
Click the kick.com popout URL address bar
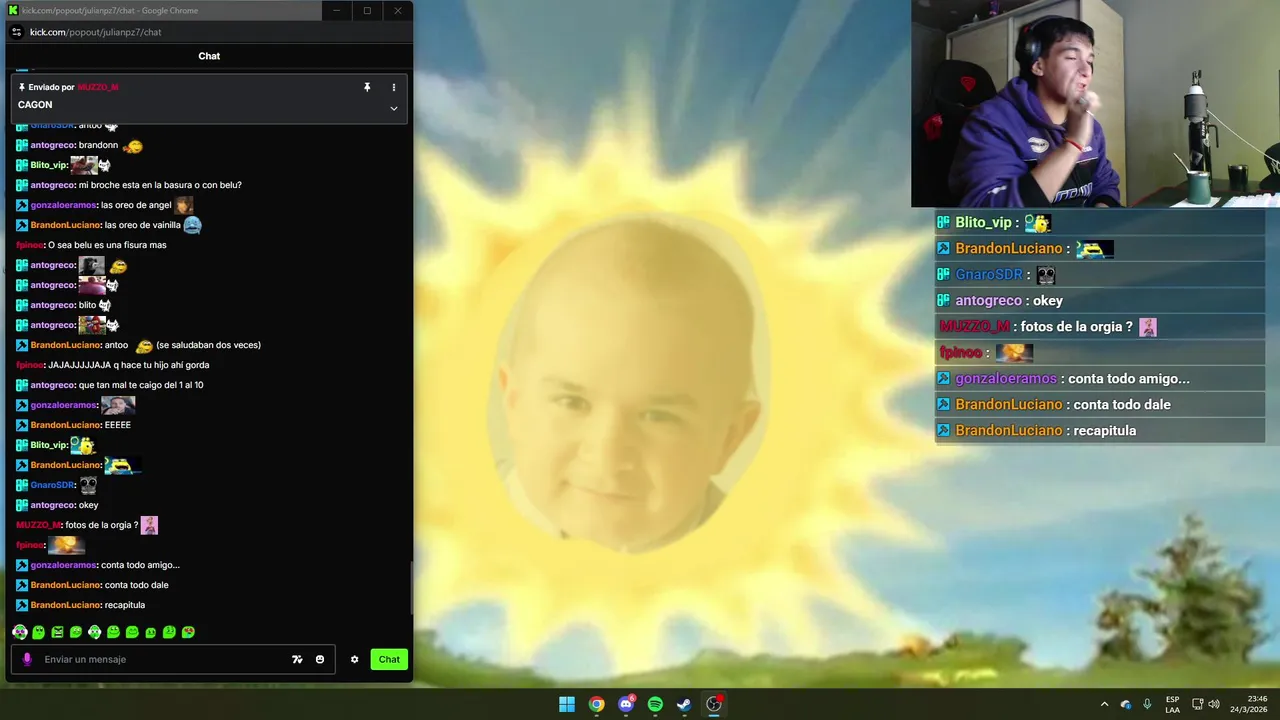point(95,32)
